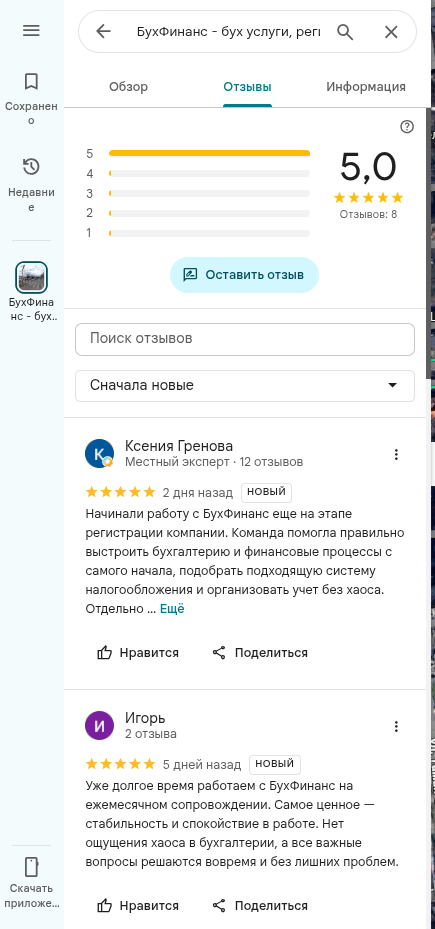Switch to the Информация tab
Screen dimensions: 435x929
(366, 87)
